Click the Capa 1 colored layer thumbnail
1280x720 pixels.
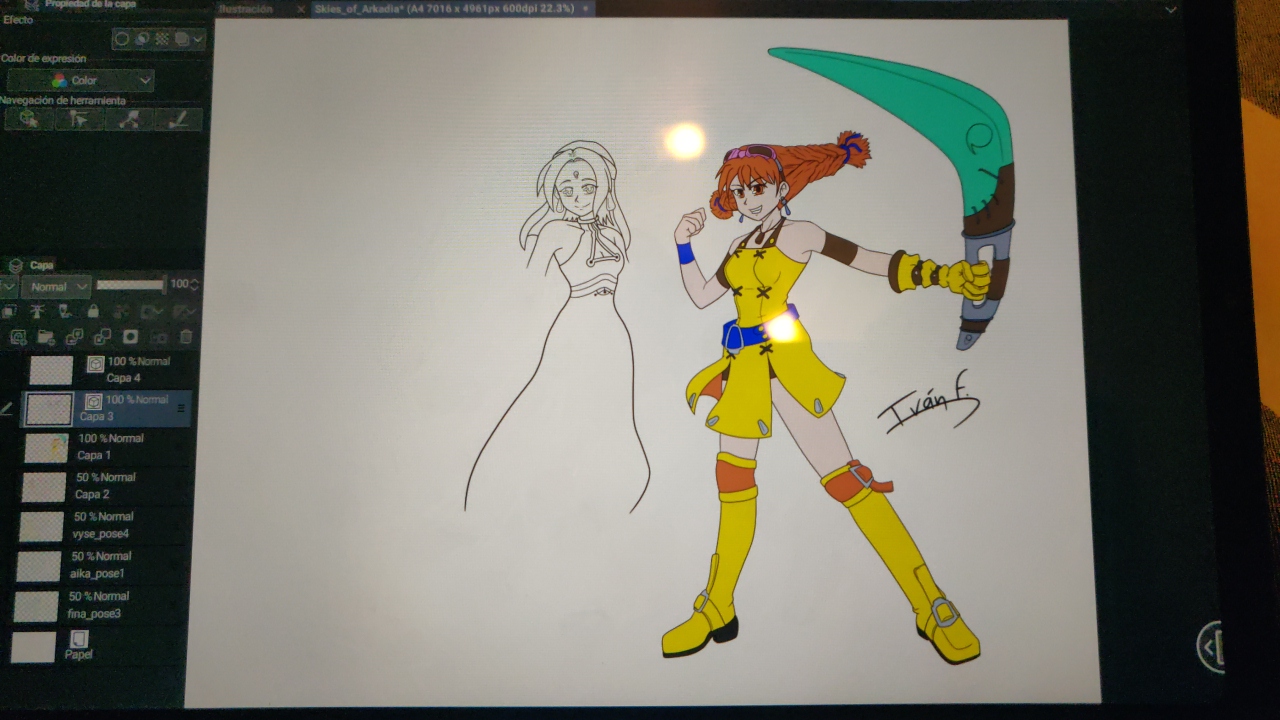pos(46,447)
